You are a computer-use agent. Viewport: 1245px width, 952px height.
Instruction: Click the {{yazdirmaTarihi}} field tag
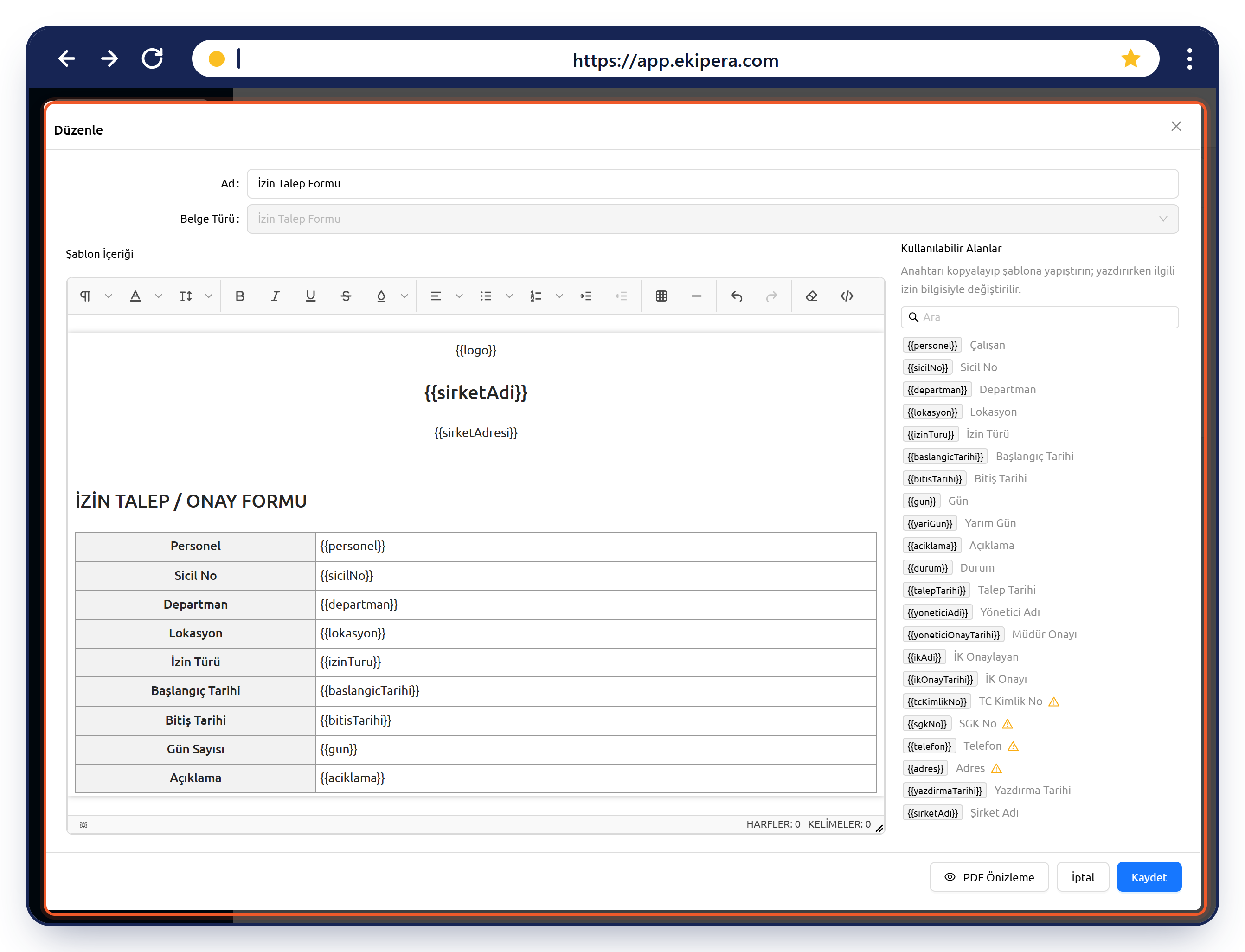pos(944,790)
